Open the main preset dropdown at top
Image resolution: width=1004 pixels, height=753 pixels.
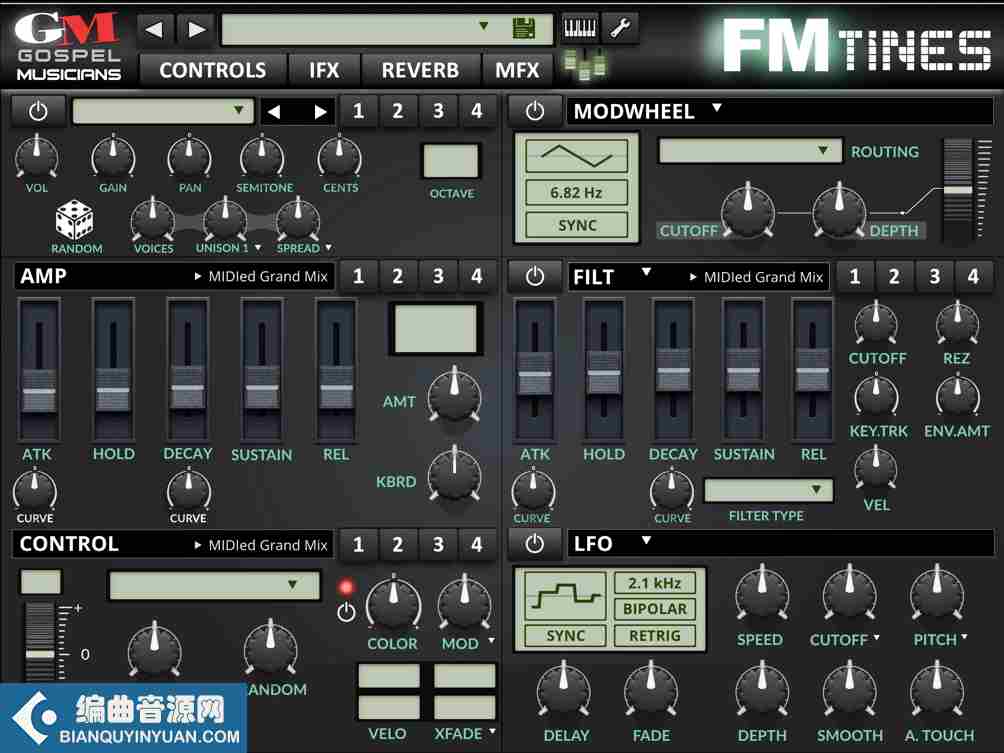click(x=387, y=29)
